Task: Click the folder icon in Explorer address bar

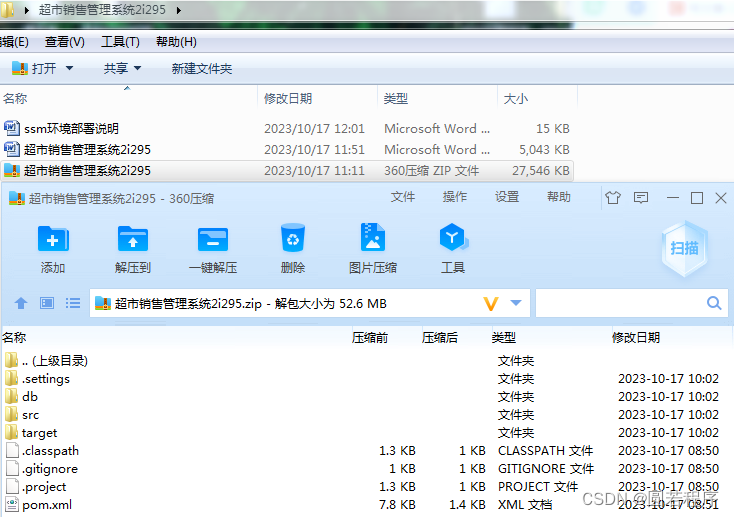Action: click(7, 9)
